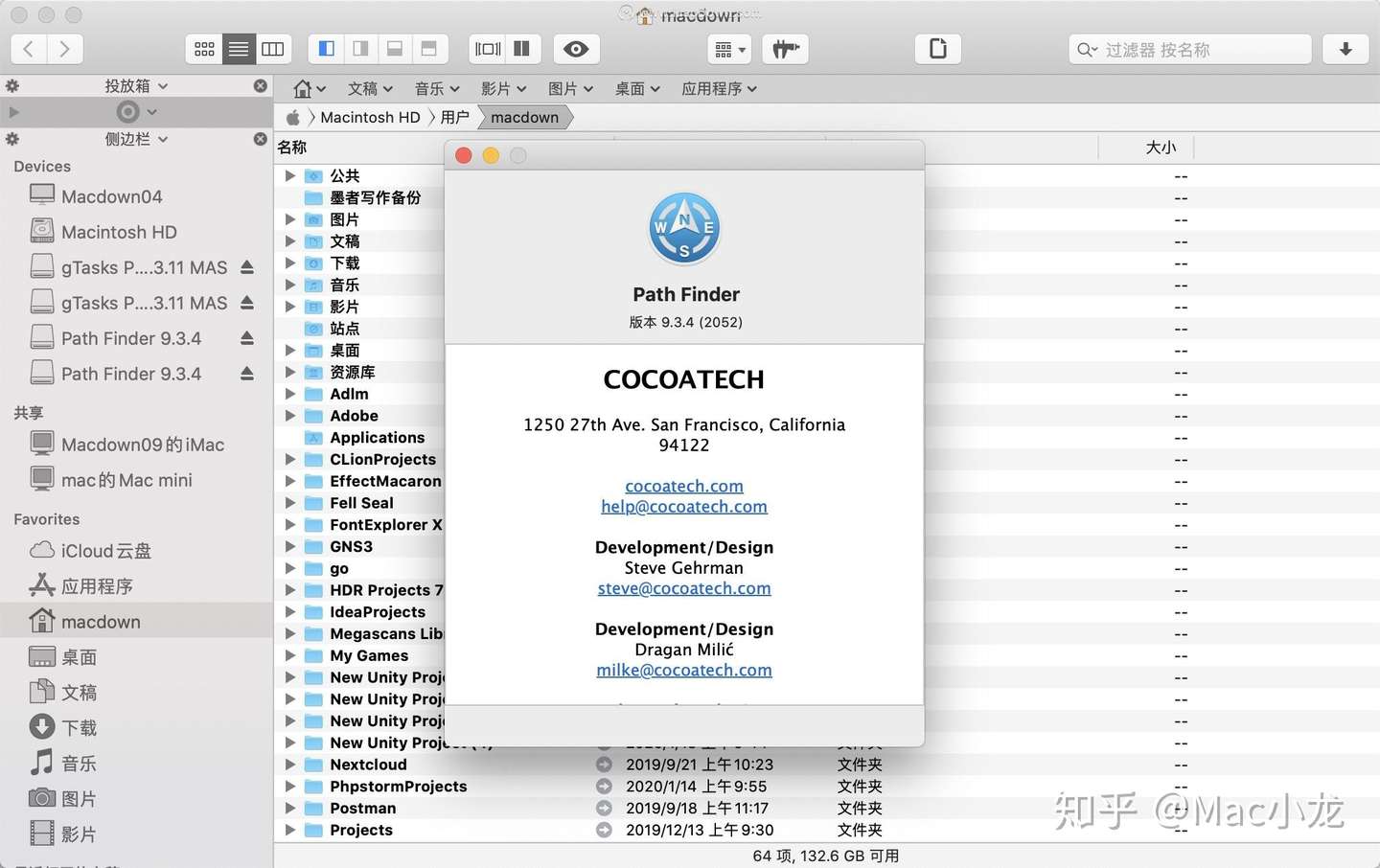
Task: Toggle invisible files with eye icon
Action: tap(576, 49)
